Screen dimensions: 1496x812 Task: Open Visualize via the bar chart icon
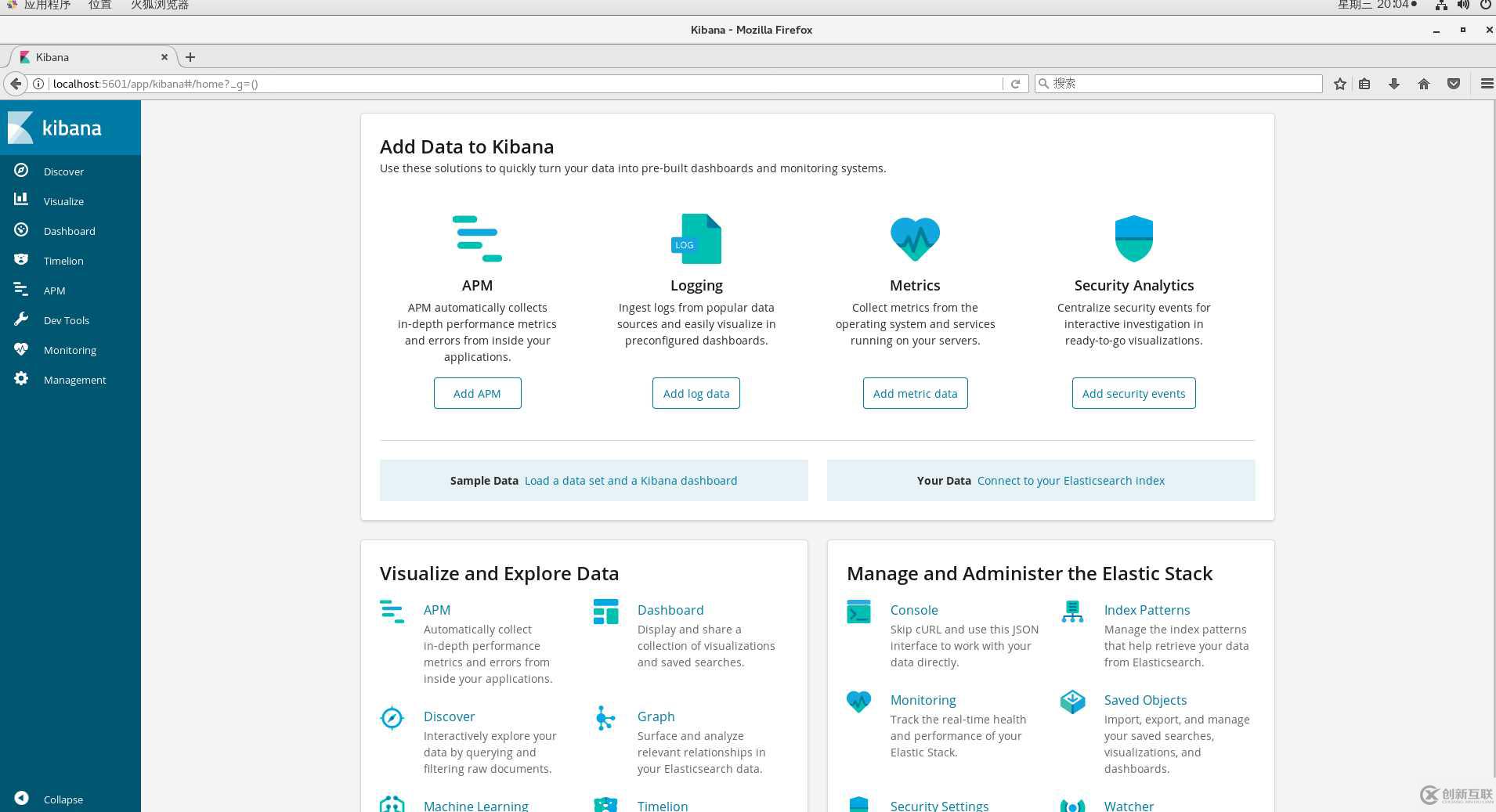click(21, 200)
